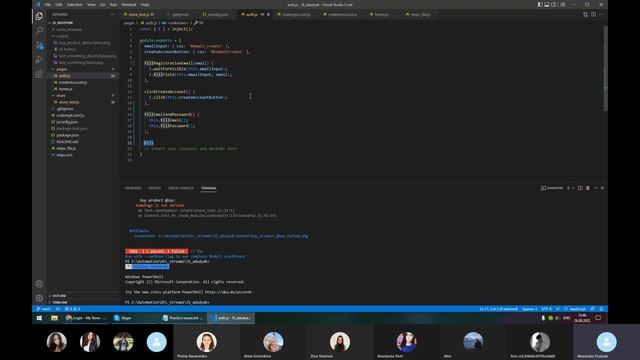Split the editor to the right
The width and height of the screenshot is (640, 360).
(593, 14)
